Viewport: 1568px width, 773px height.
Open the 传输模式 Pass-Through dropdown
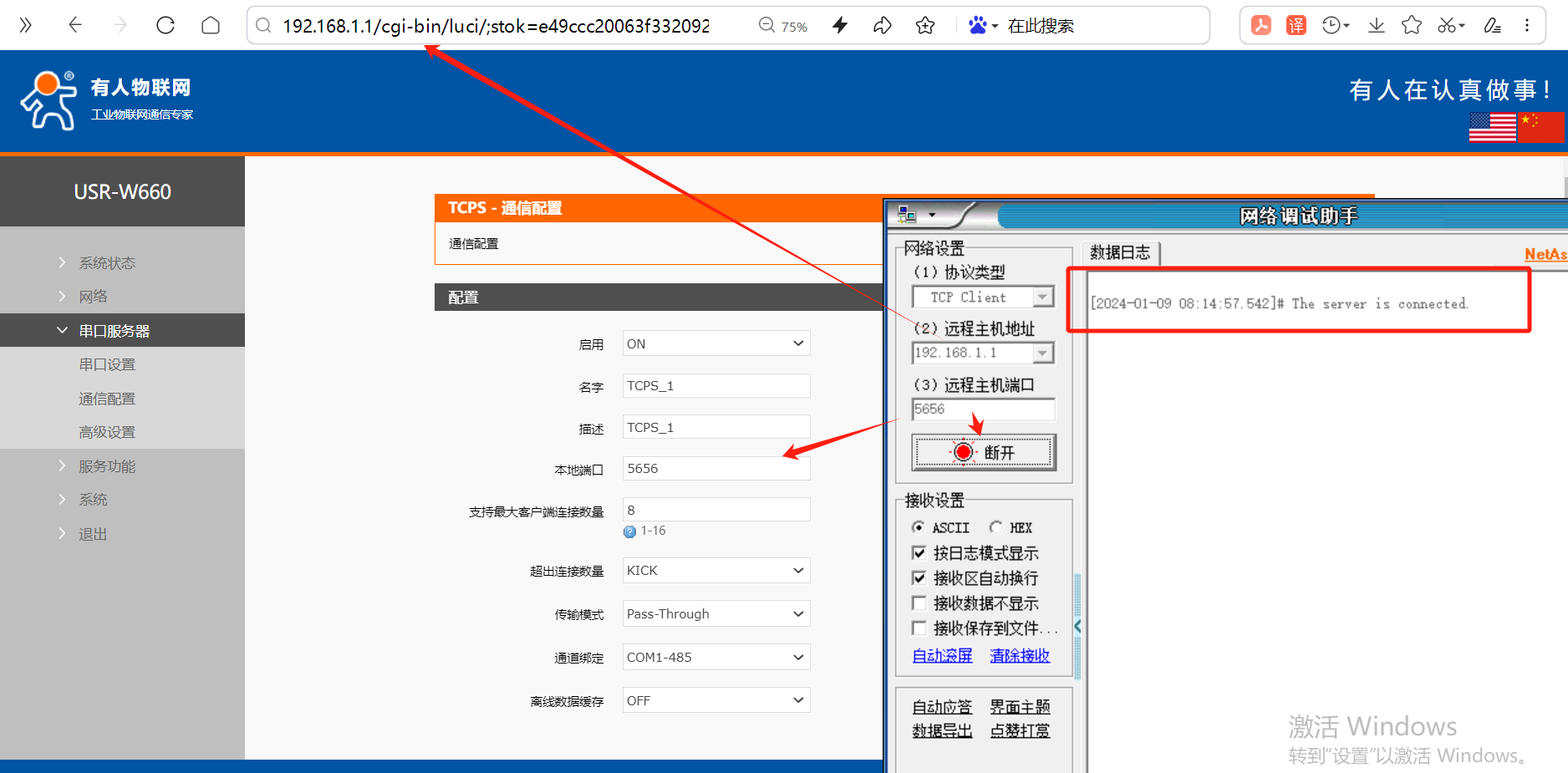click(715, 614)
